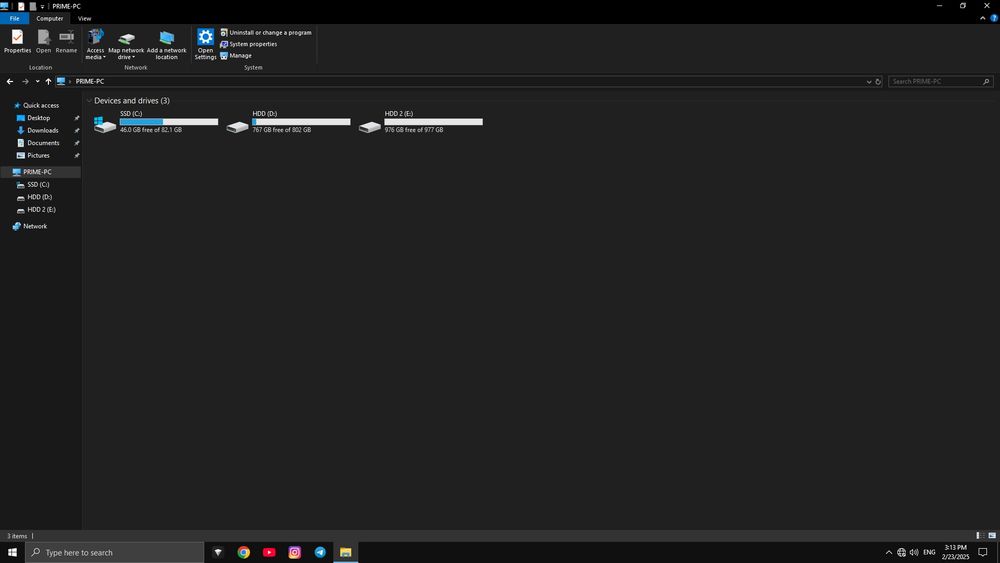Click the '767 GB free of 802 GB' text
This screenshot has width=1000, height=563.
click(281, 130)
